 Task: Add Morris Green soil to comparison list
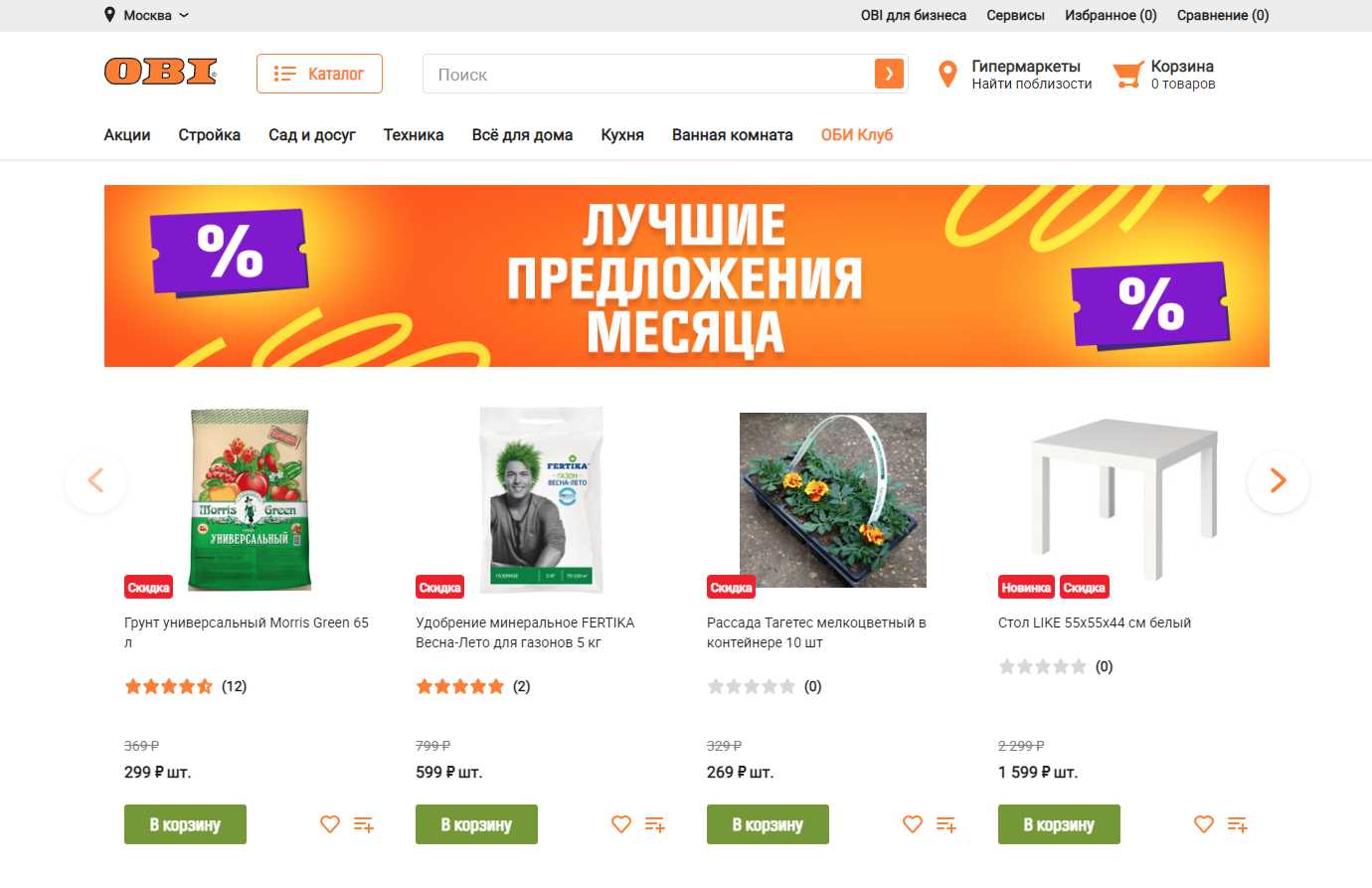pos(364,824)
